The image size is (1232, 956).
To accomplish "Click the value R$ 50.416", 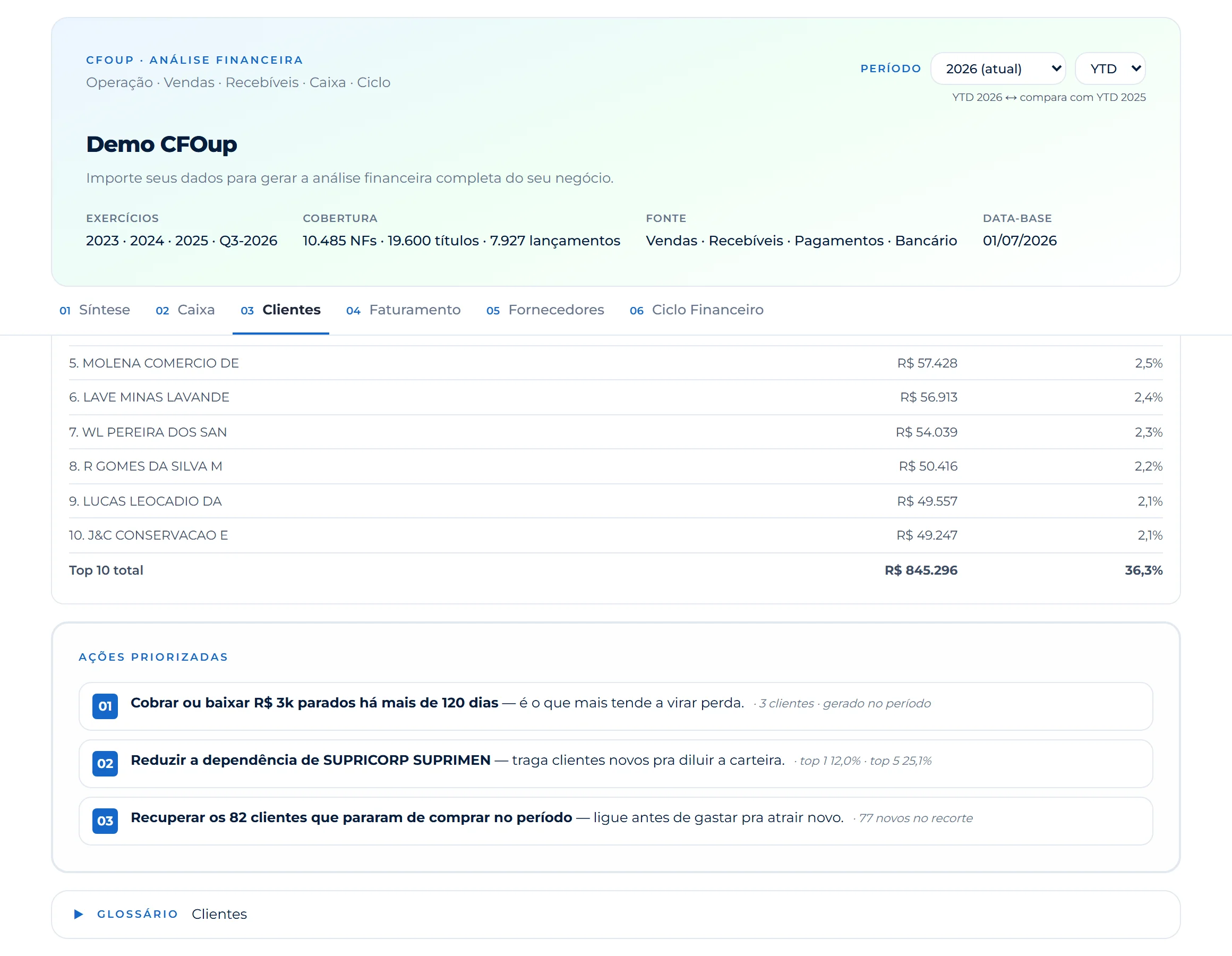I will 928,466.
